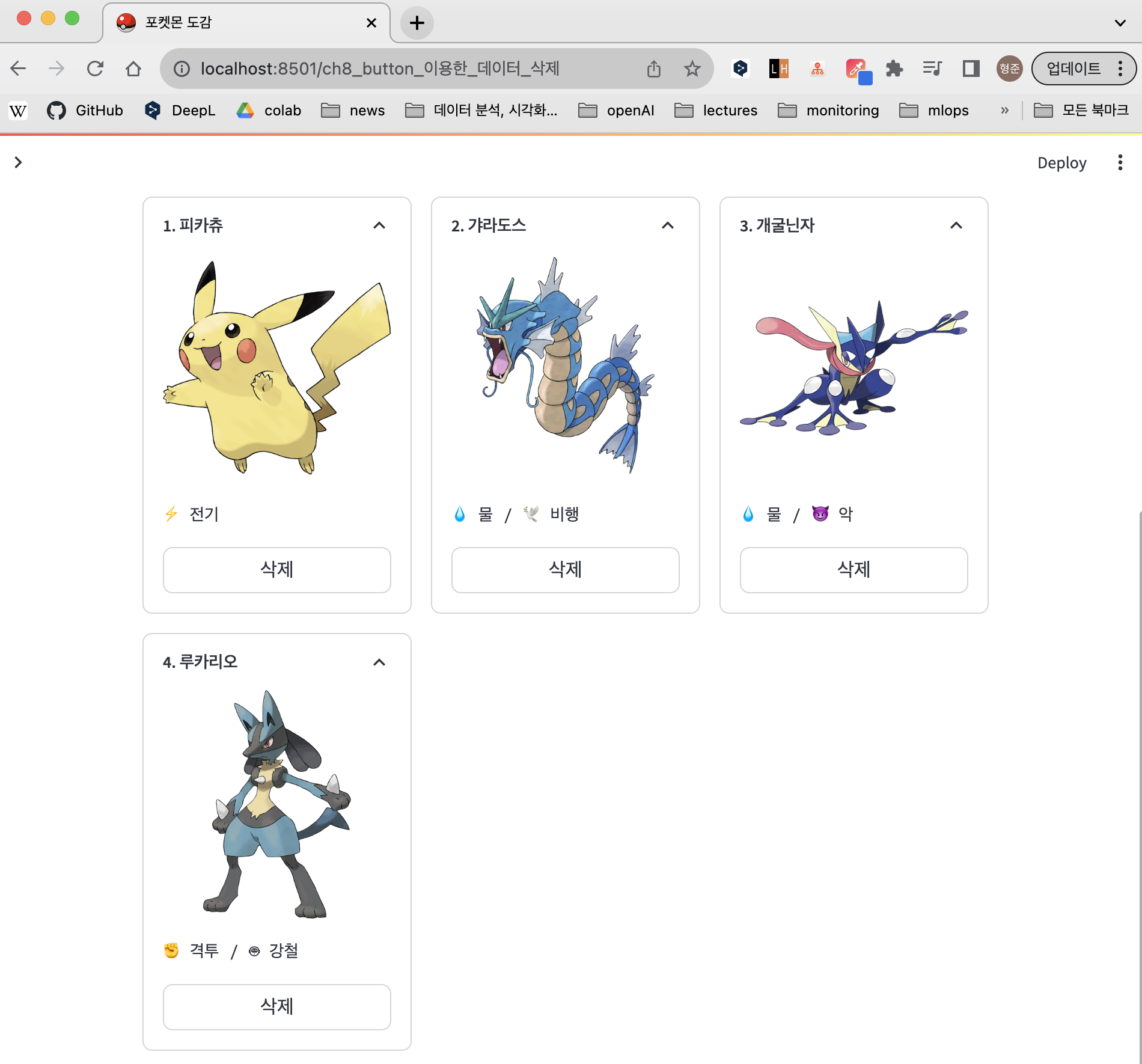Image resolution: width=1142 pixels, height=1064 pixels.
Task: Remove 개굴닌자 using its 삭제 button
Action: click(x=854, y=569)
